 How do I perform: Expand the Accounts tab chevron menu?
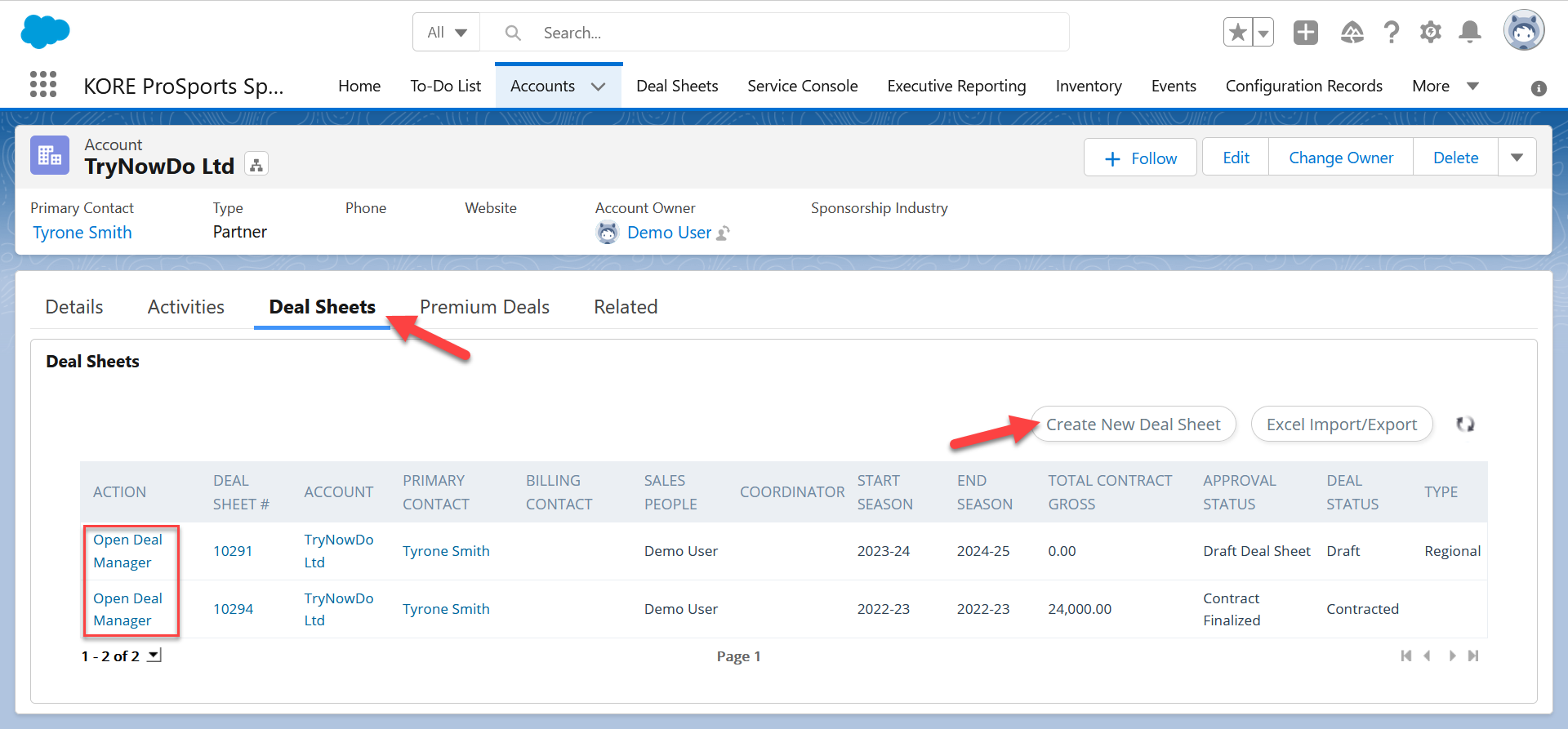599,87
